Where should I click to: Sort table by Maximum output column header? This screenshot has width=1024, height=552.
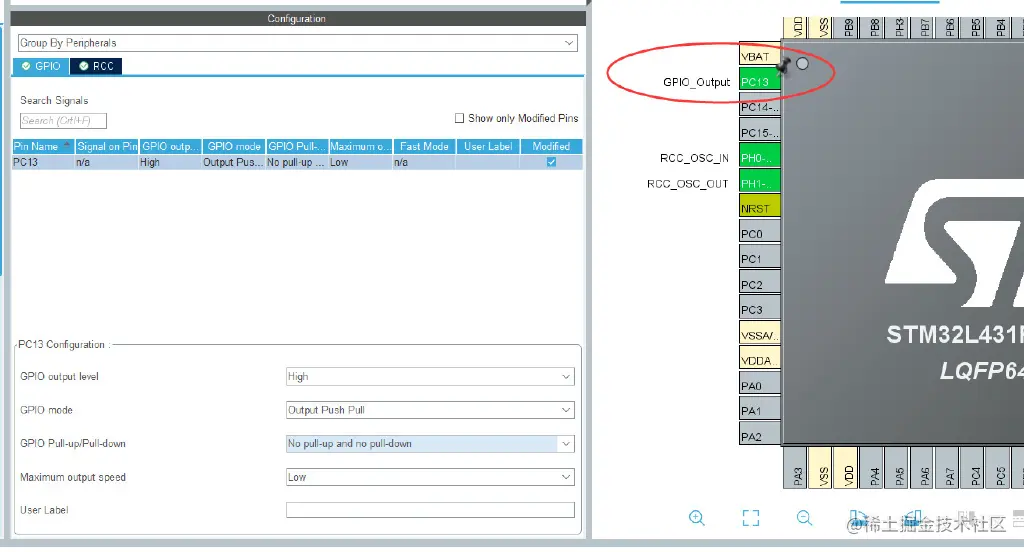(x=360, y=146)
